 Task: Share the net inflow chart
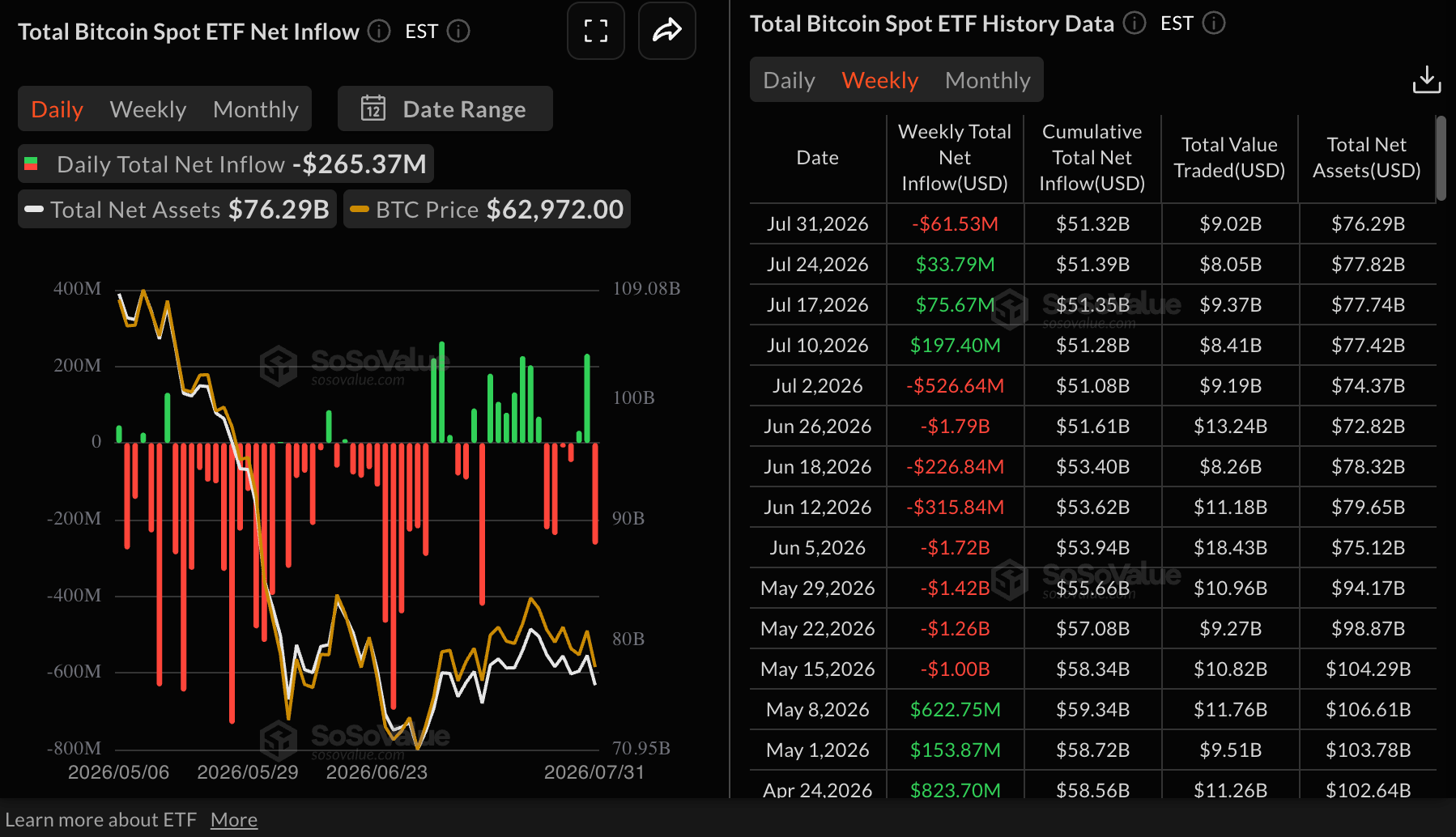pyautogui.click(x=667, y=31)
